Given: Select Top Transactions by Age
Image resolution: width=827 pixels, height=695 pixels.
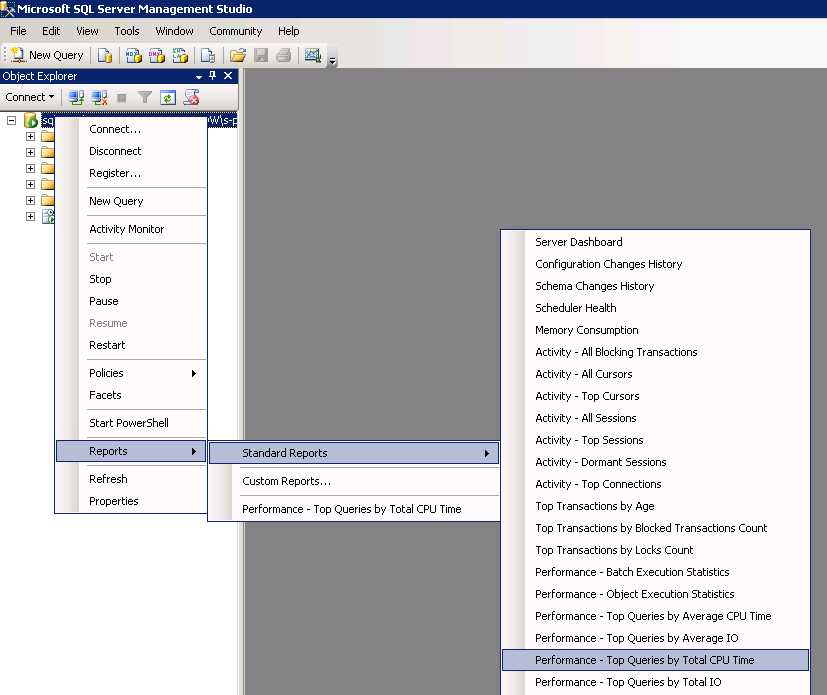Looking at the screenshot, I should click(x=655, y=507).
